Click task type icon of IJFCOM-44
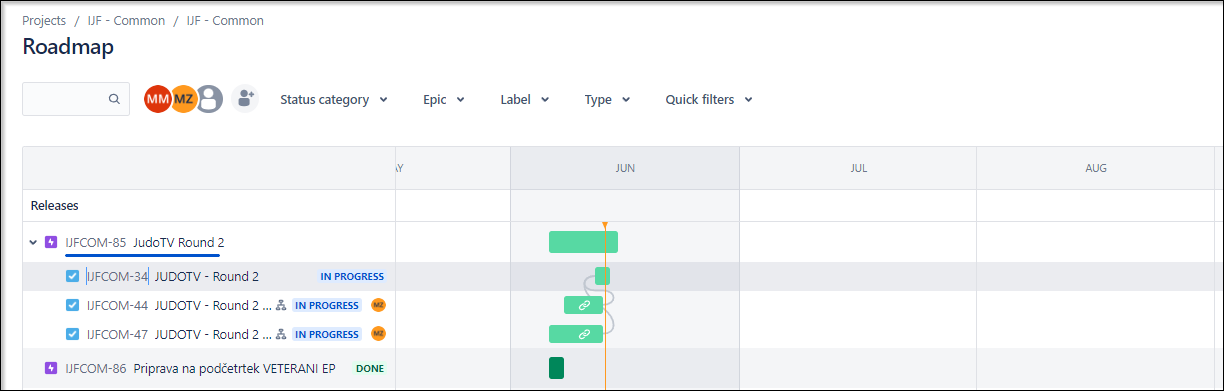 pyautogui.click(x=72, y=306)
